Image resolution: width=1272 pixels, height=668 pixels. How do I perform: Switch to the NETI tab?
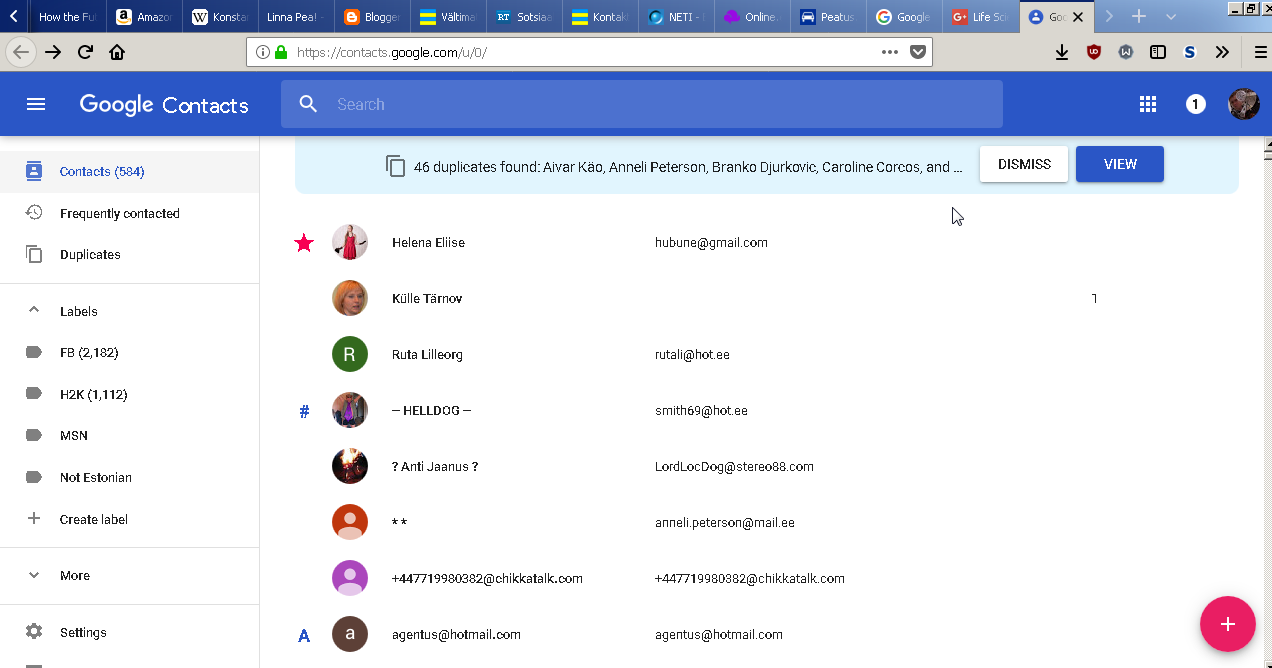coord(676,16)
